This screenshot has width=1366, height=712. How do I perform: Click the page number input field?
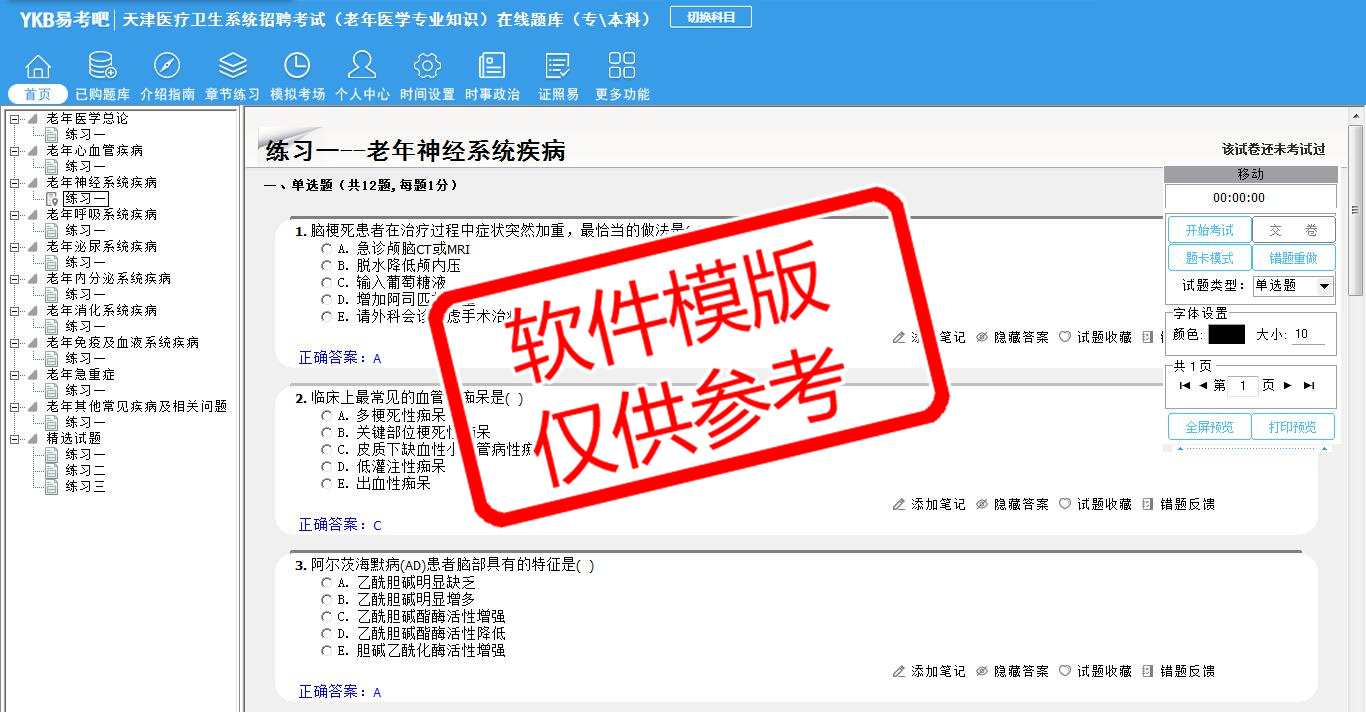pyautogui.click(x=1243, y=385)
